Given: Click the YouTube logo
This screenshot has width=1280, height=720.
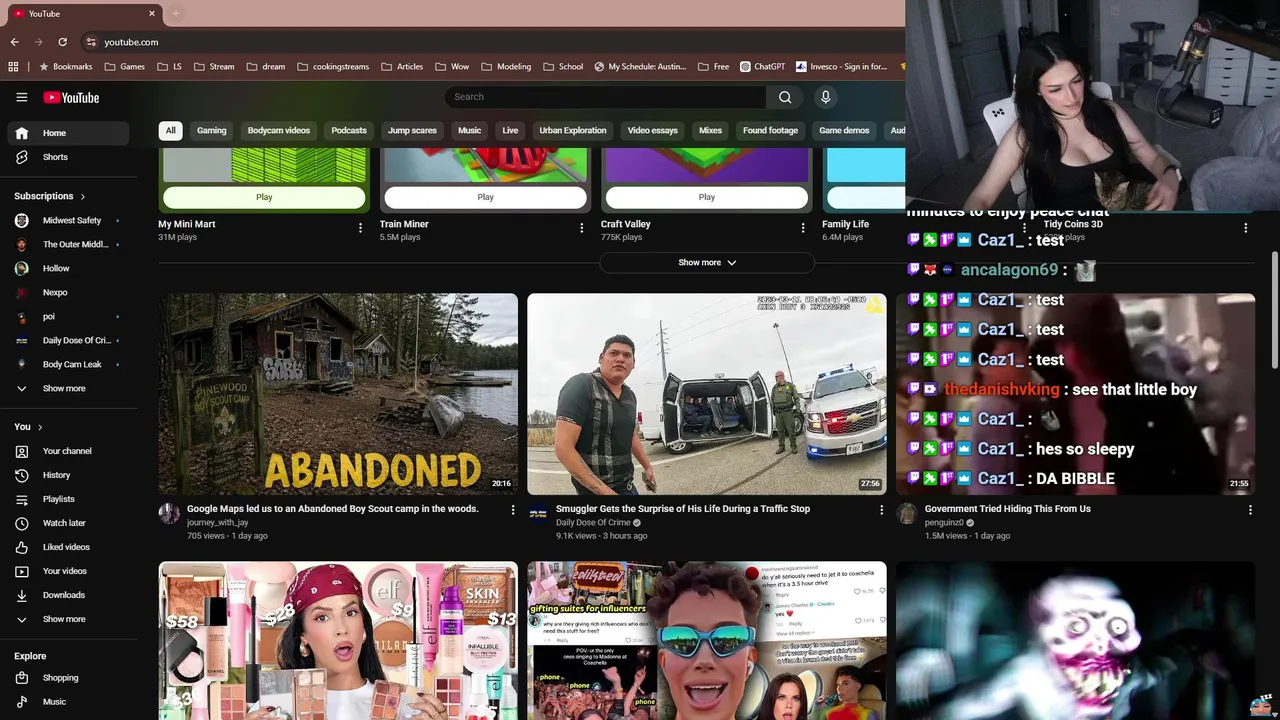Looking at the screenshot, I should [71, 97].
